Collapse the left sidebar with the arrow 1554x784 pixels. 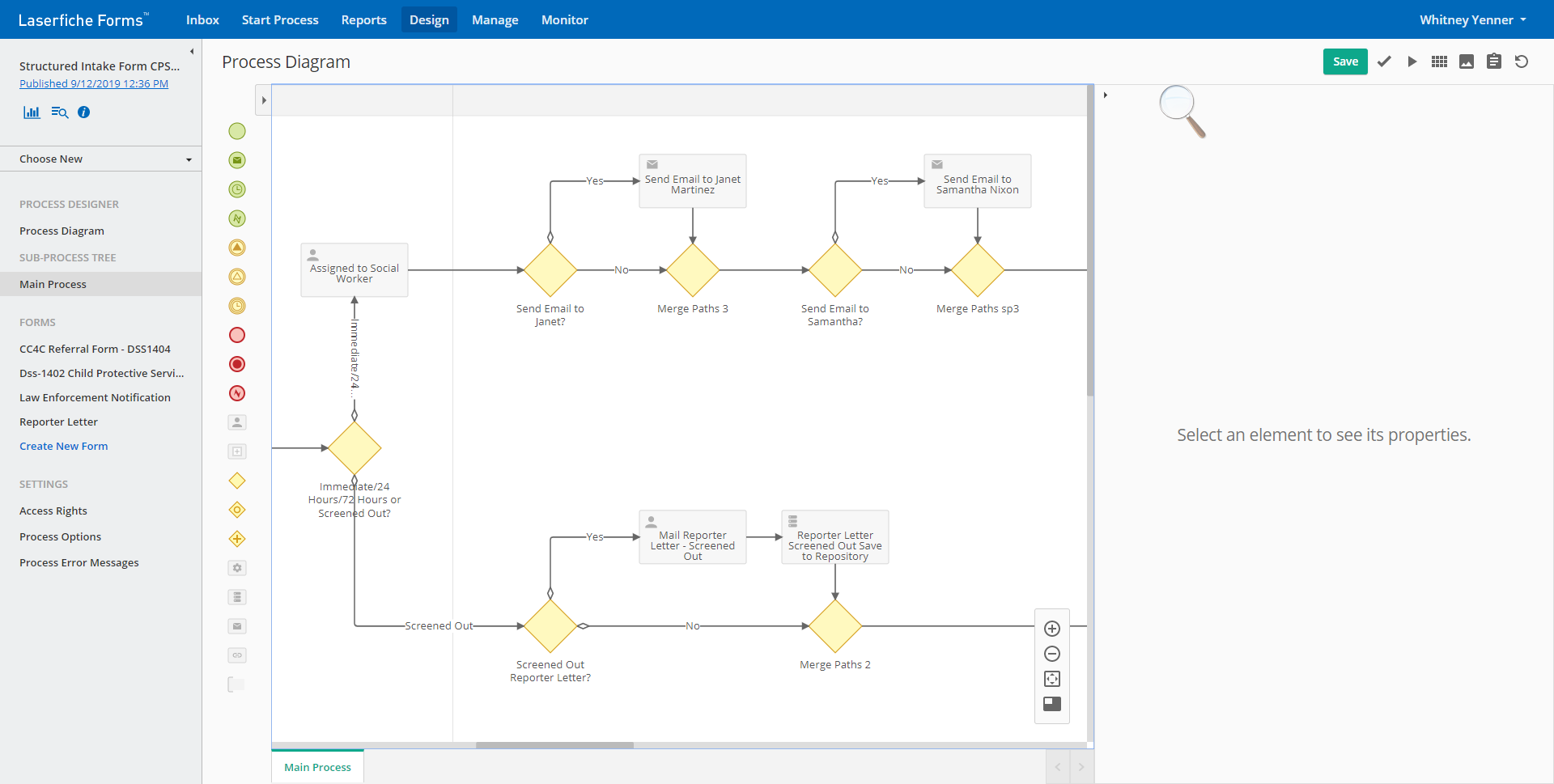(x=192, y=52)
